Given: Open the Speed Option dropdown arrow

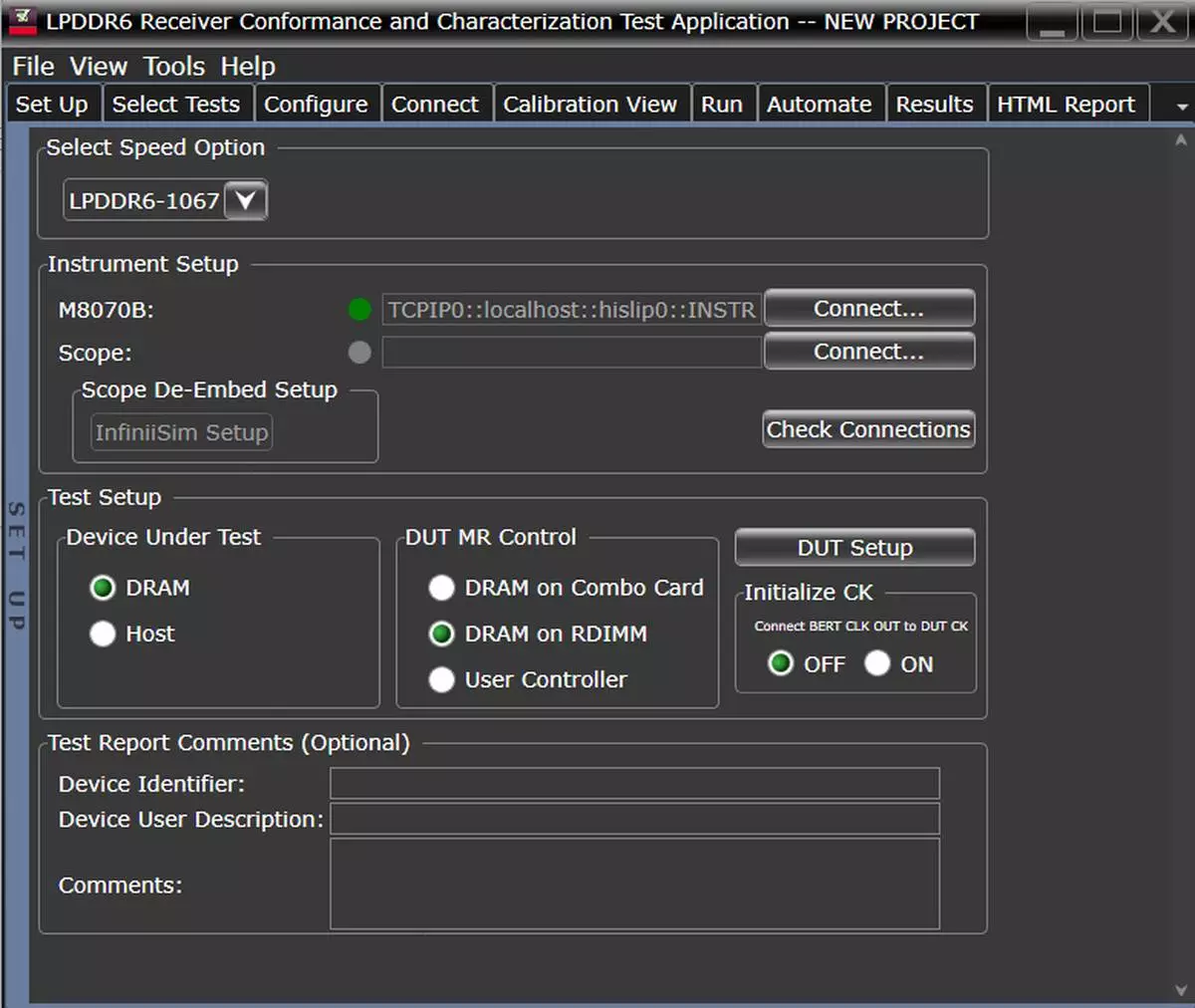Looking at the screenshot, I should [245, 200].
